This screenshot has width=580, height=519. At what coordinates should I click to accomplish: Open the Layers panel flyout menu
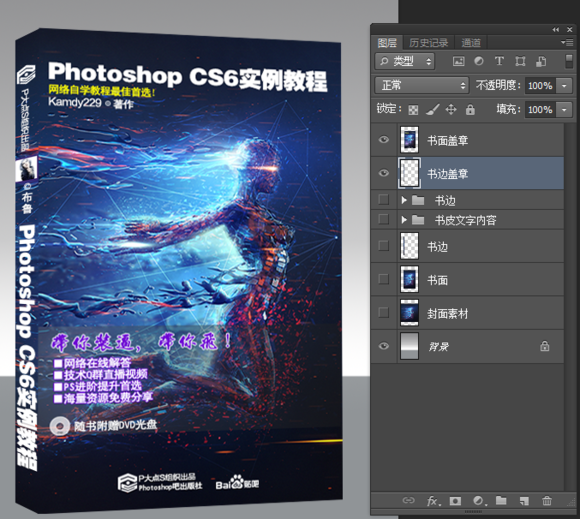(567, 43)
